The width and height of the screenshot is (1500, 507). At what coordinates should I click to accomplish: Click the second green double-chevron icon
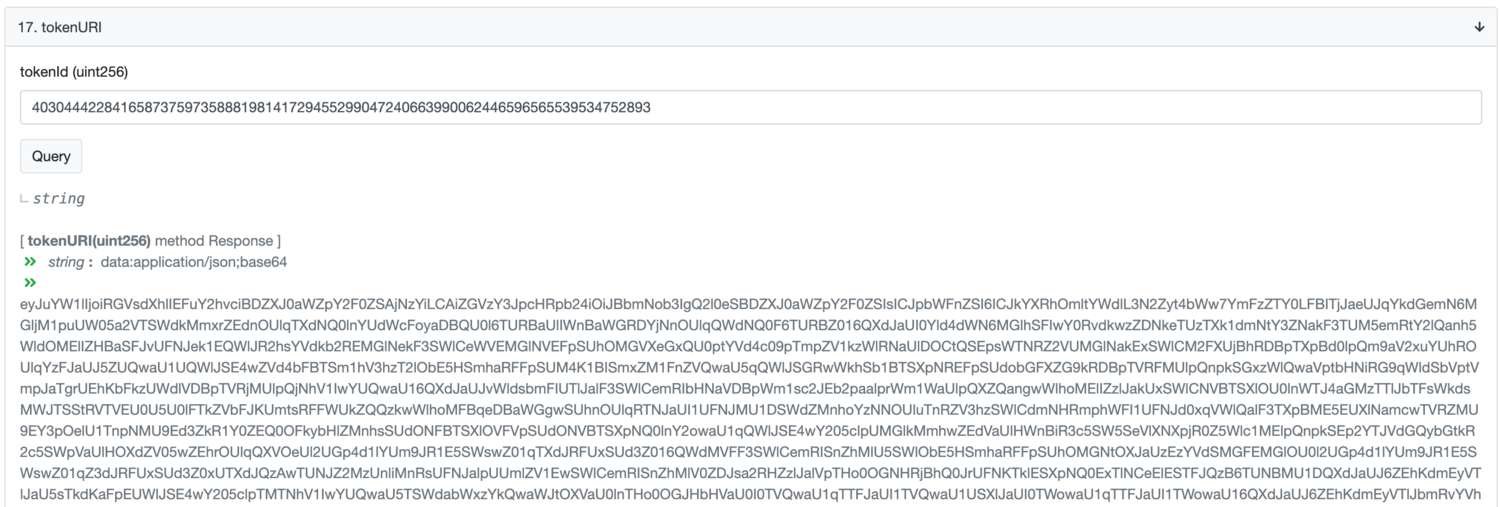pyautogui.click(x=30, y=282)
